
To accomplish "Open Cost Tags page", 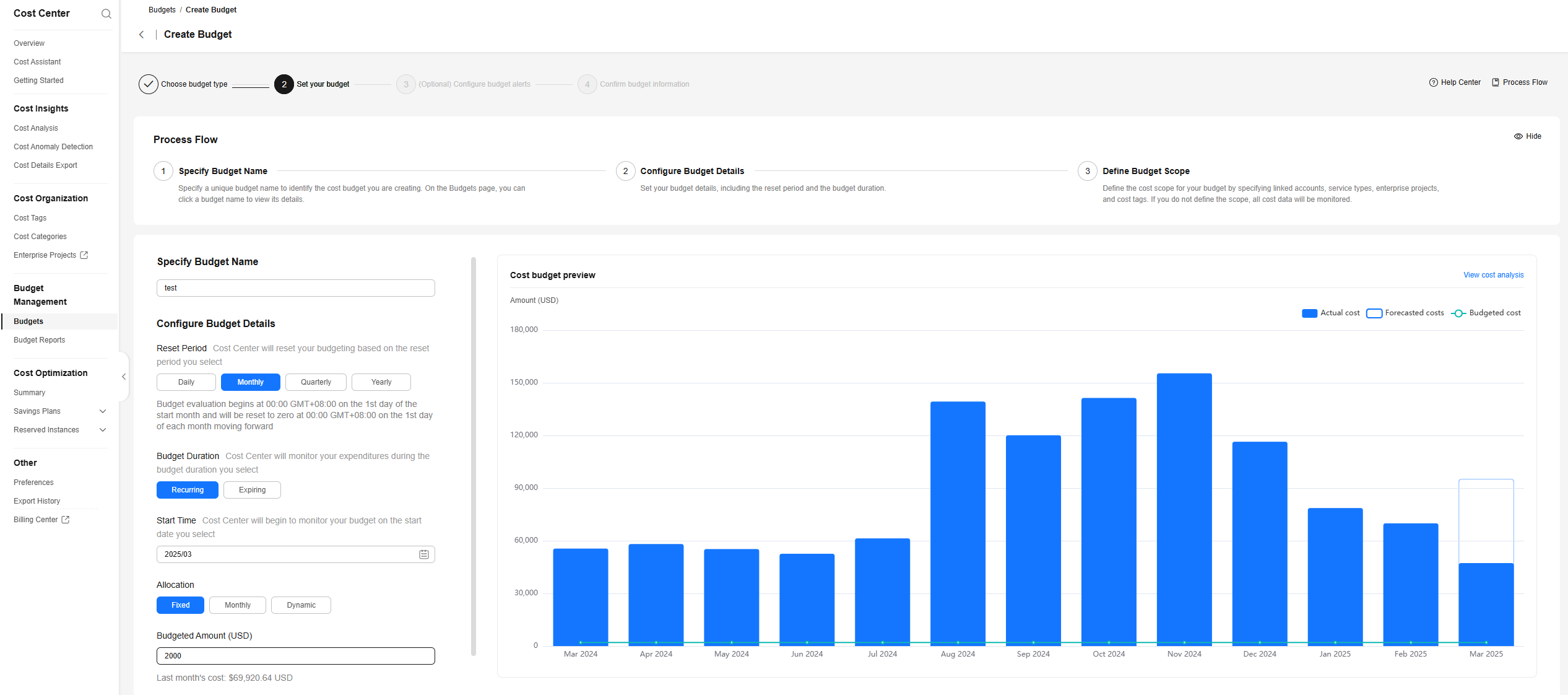I will (30, 218).
